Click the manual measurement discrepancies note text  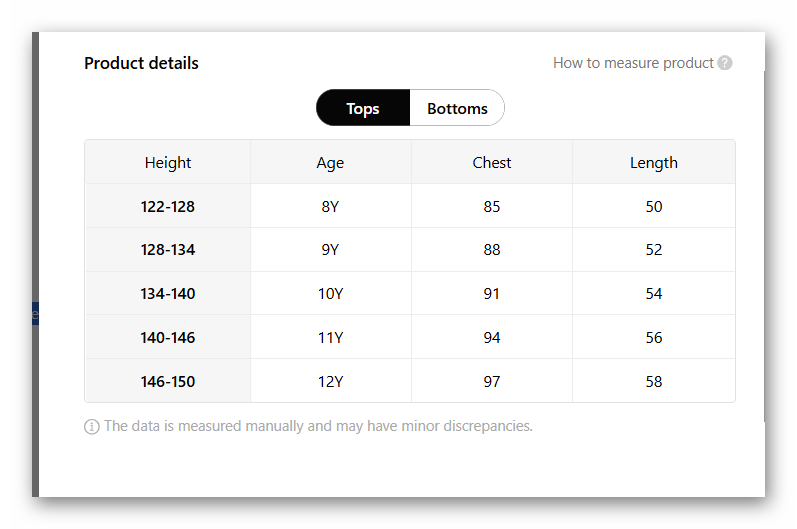click(x=318, y=426)
